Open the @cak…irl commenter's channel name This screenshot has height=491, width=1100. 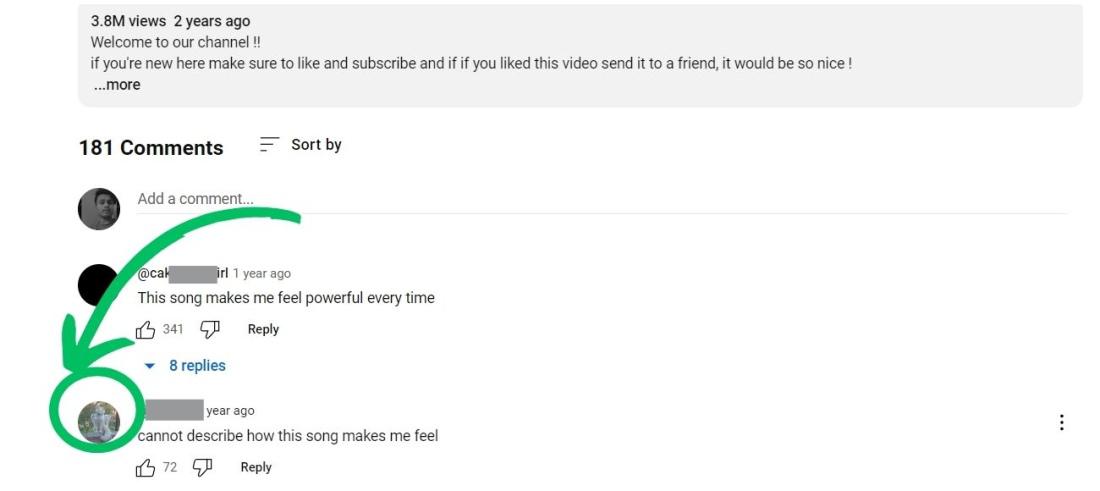click(183, 274)
